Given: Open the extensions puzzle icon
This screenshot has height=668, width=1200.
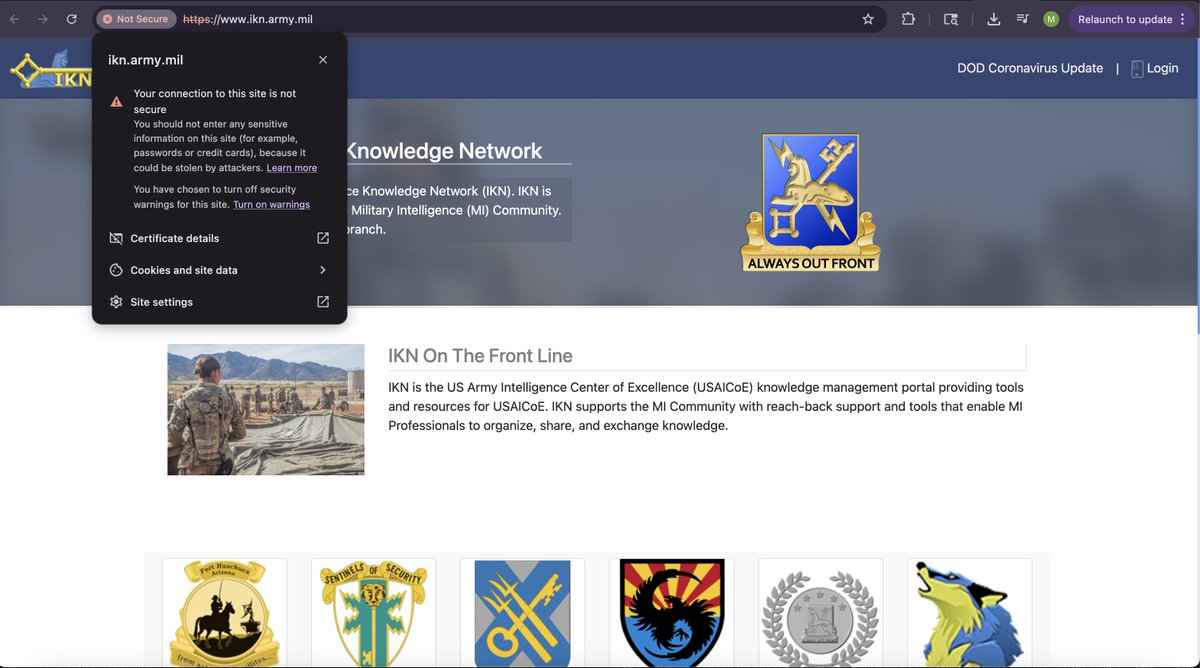Looking at the screenshot, I should 908,19.
